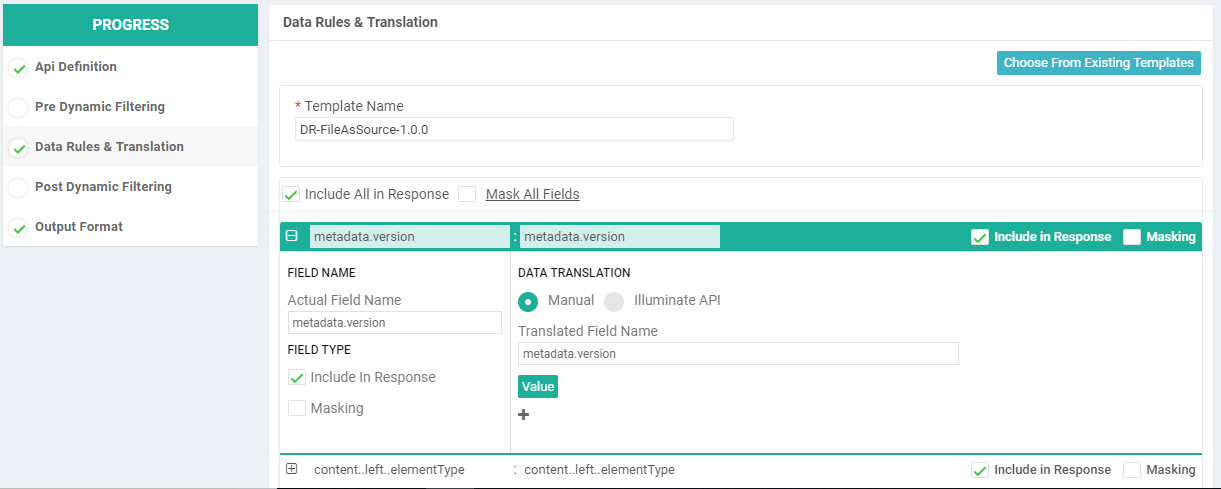The image size is (1221, 489).
Task: Click the left content..left..elementType name text
Action: click(x=389, y=470)
